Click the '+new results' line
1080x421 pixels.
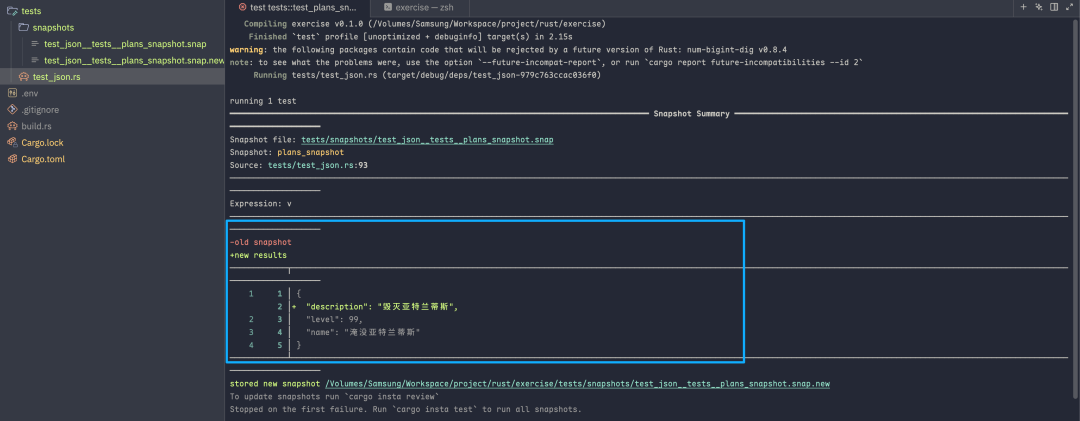[258, 256]
